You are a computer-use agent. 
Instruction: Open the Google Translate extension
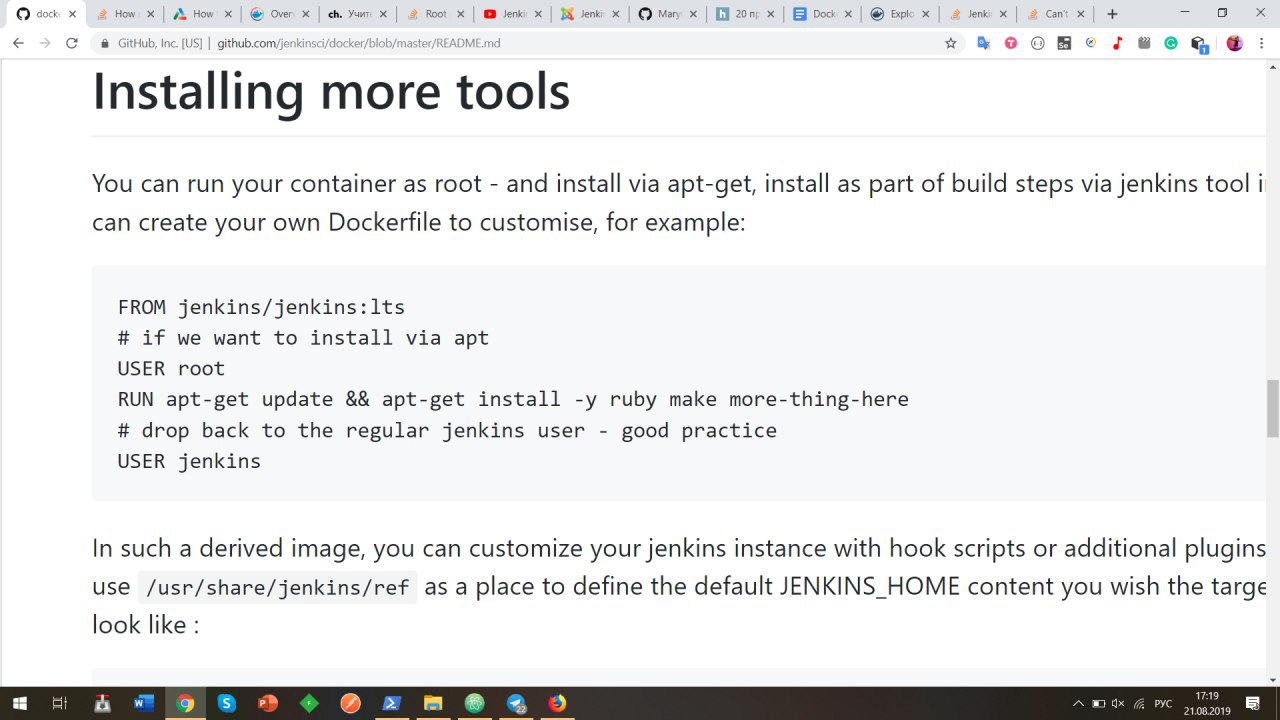(x=984, y=43)
